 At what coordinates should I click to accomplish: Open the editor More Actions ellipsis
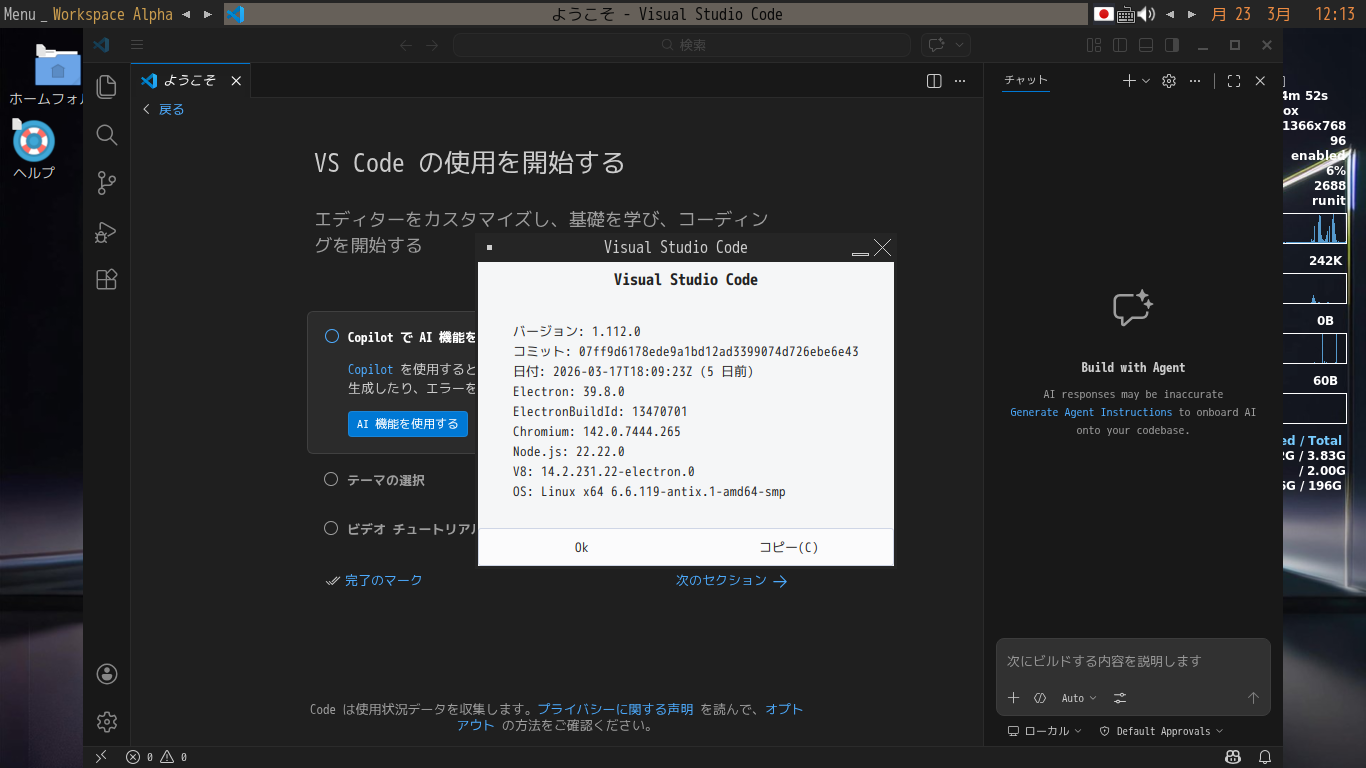[x=960, y=81]
